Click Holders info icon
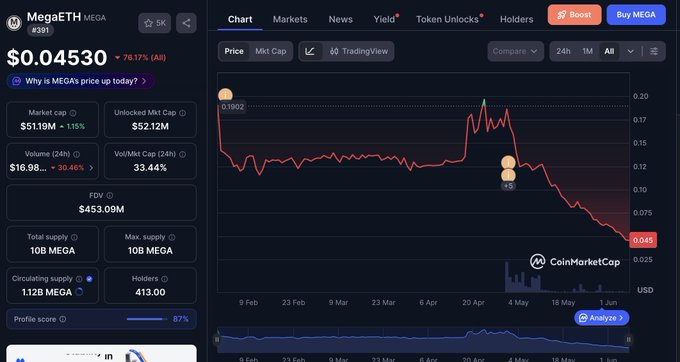The image size is (680, 362). tap(164, 279)
